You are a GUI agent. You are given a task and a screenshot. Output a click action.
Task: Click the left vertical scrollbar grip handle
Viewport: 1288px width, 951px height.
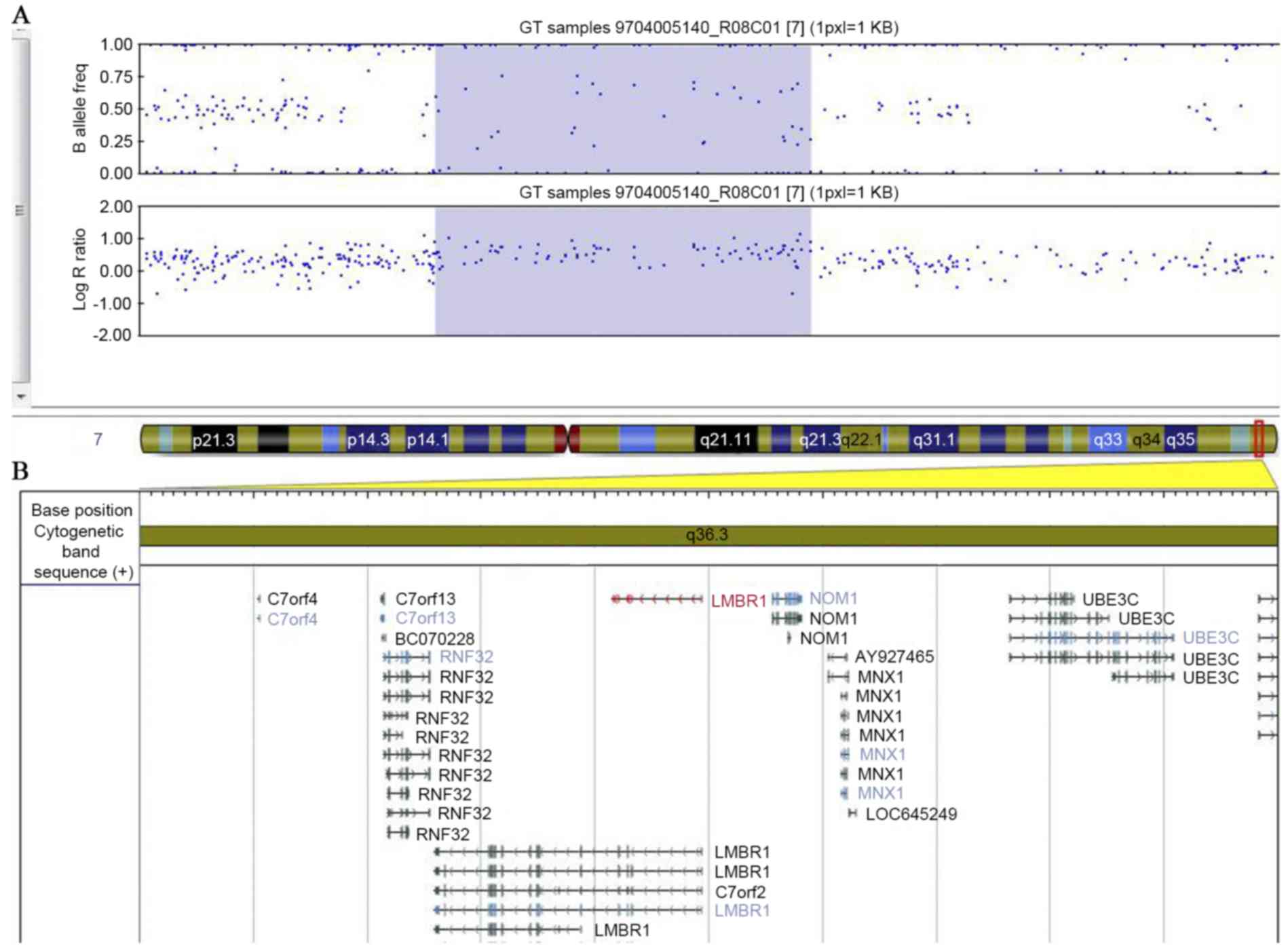point(20,210)
